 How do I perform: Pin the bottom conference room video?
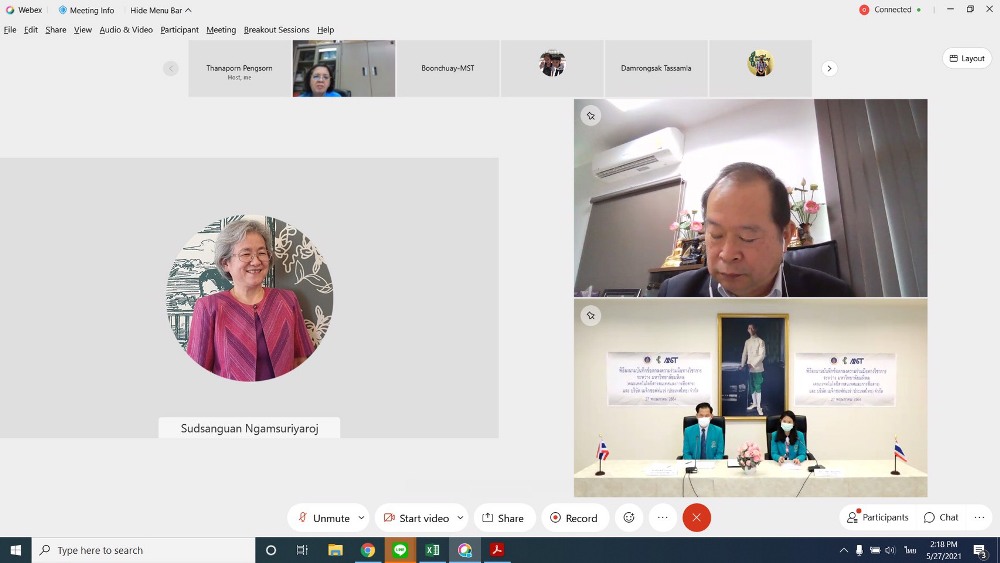(x=591, y=316)
